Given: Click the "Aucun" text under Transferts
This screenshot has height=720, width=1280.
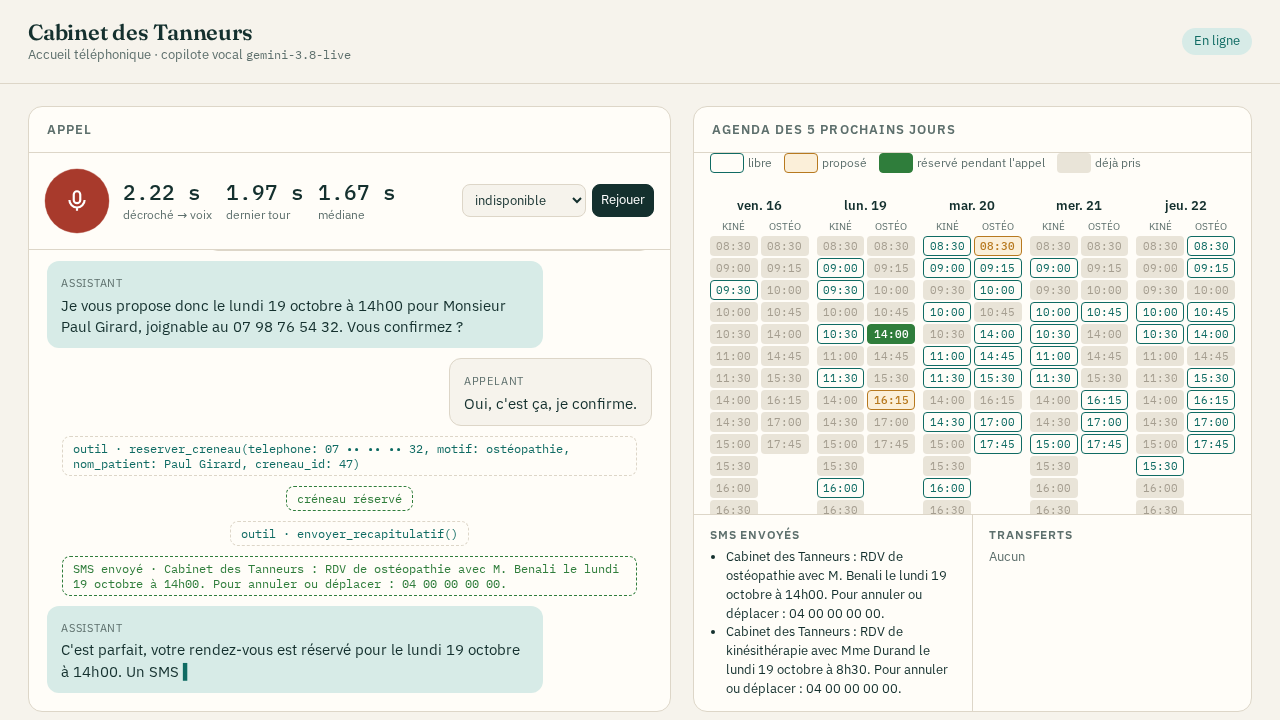Looking at the screenshot, I should 1007,556.
